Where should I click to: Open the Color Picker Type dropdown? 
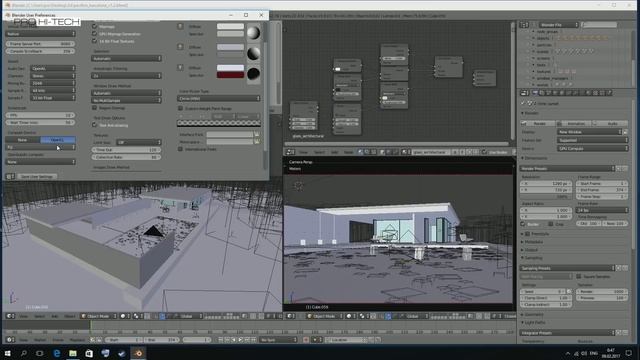click(x=219, y=98)
